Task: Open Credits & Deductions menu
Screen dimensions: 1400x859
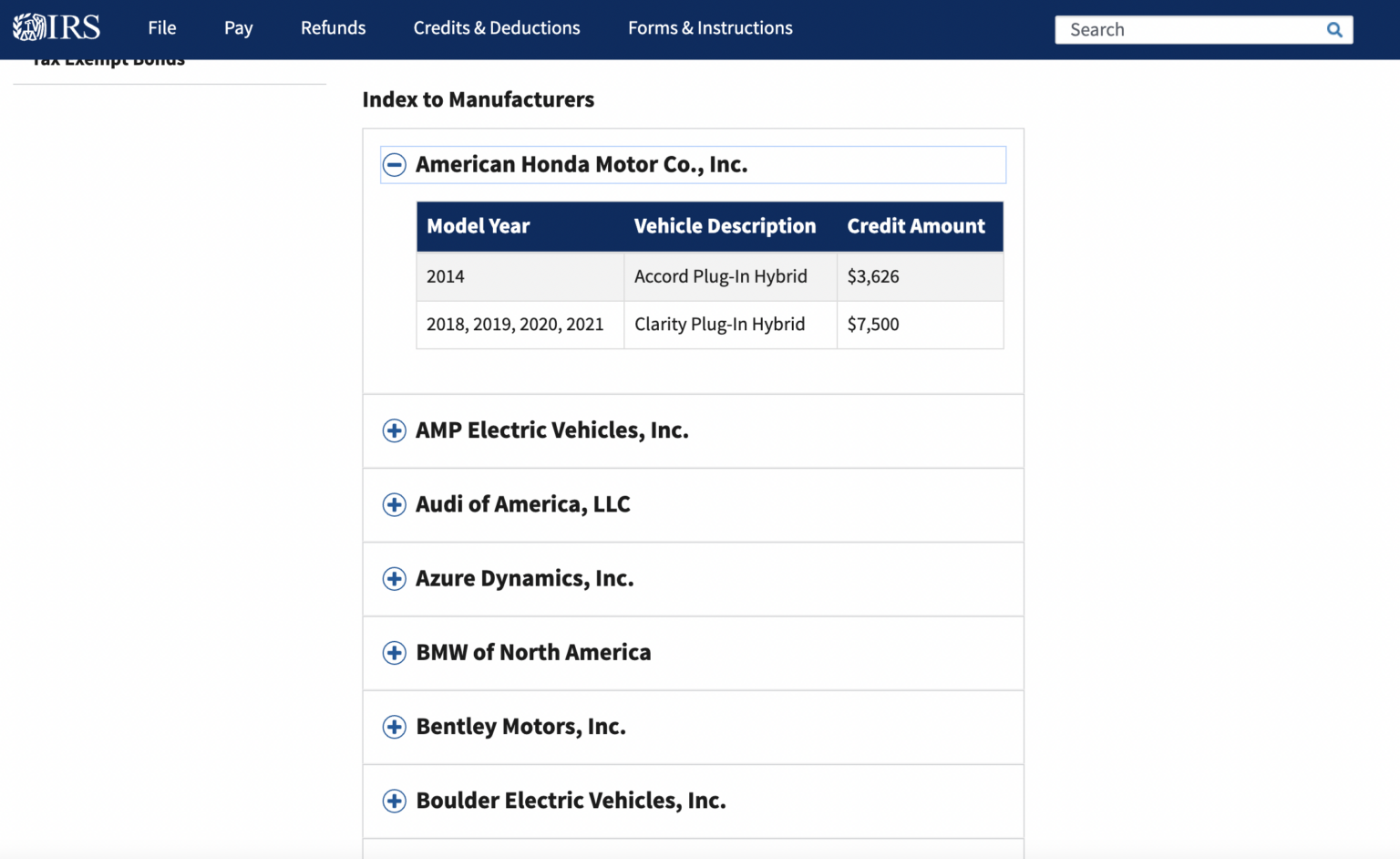Action: 497,28
